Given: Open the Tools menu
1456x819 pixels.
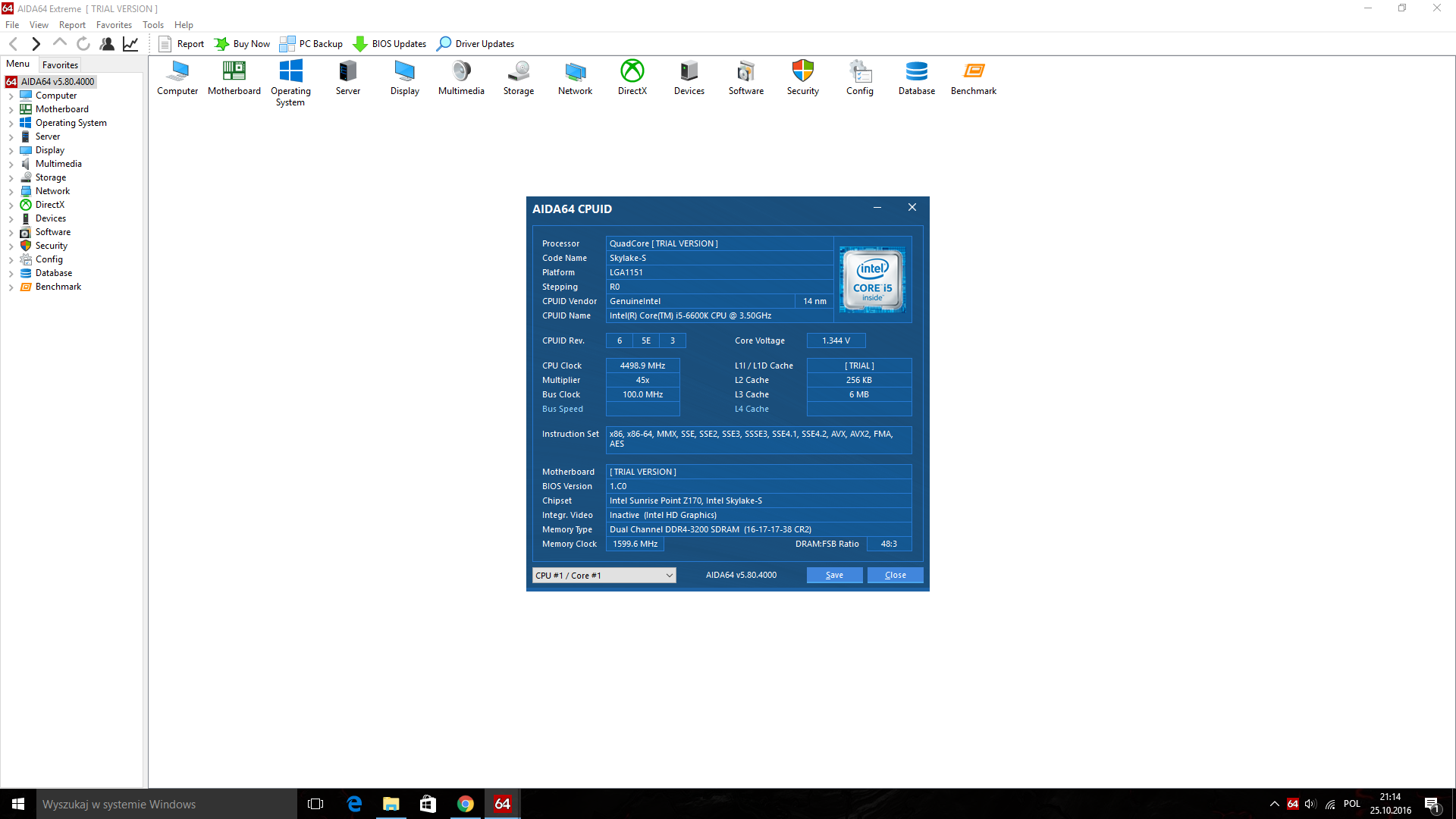Looking at the screenshot, I should [152, 25].
